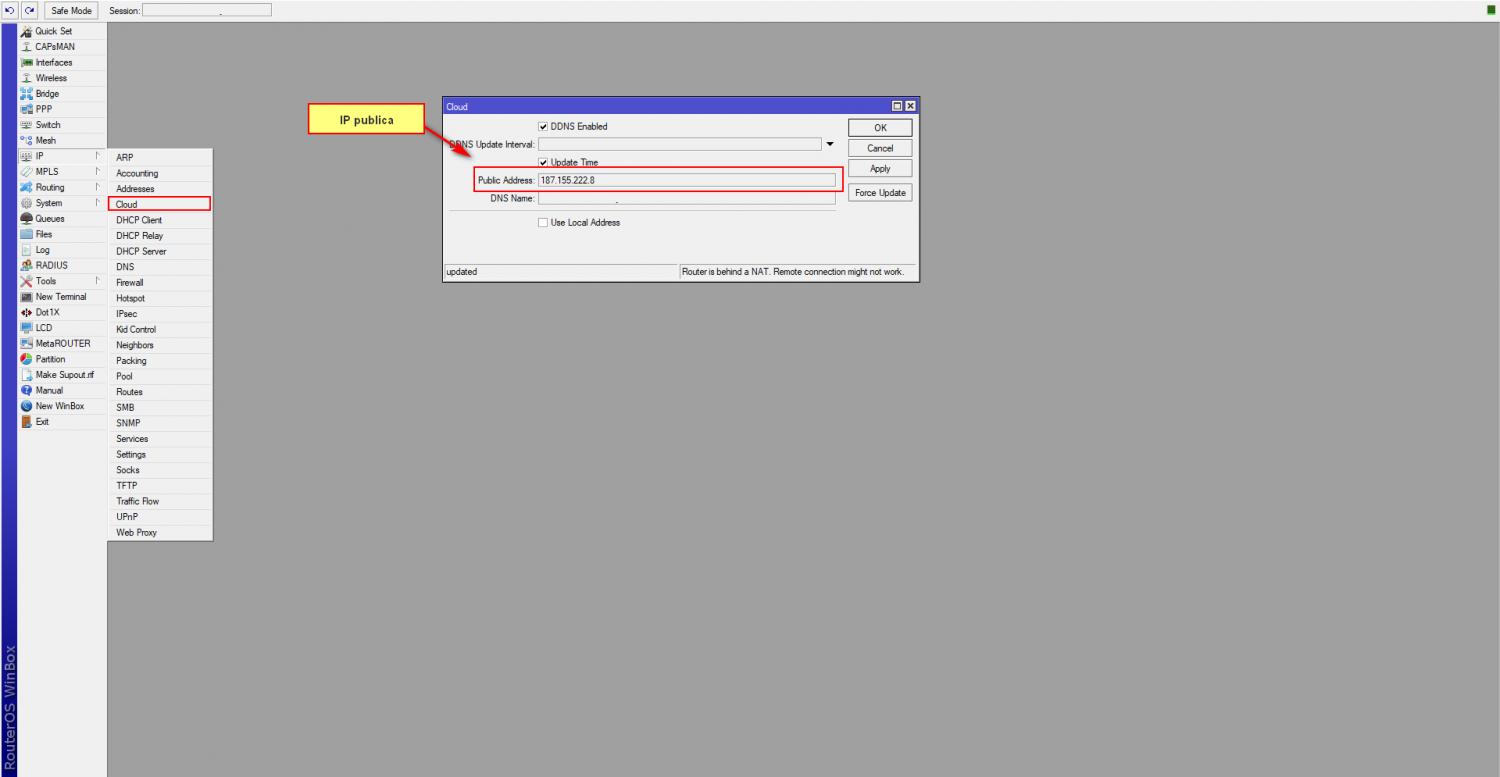This screenshot has height=777, width=1500.
Task: Click Cancel in Cloud dialog
Action: click(880, 148)
